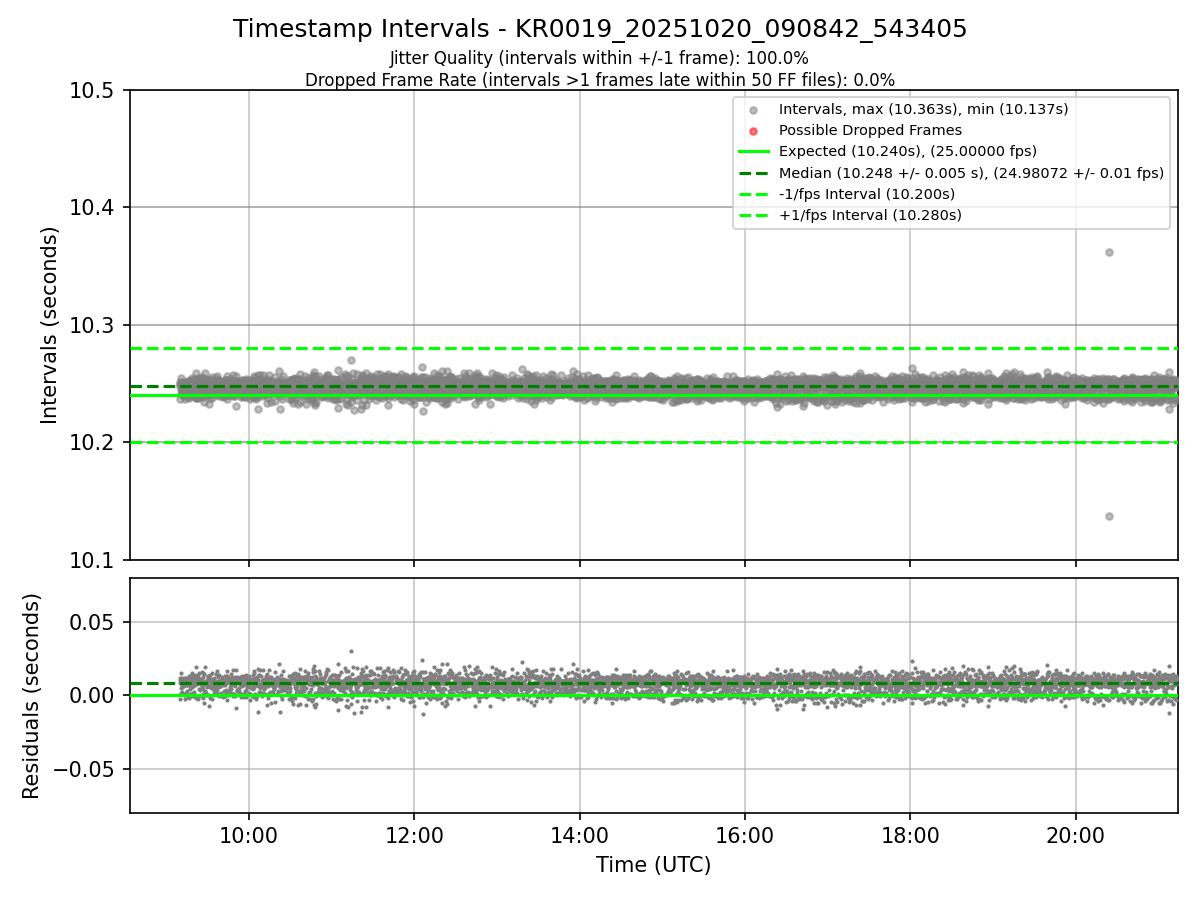Select the low outlier data point at 10.137s
Viewport: 1200px width, 900px height.
[1109, 516]
